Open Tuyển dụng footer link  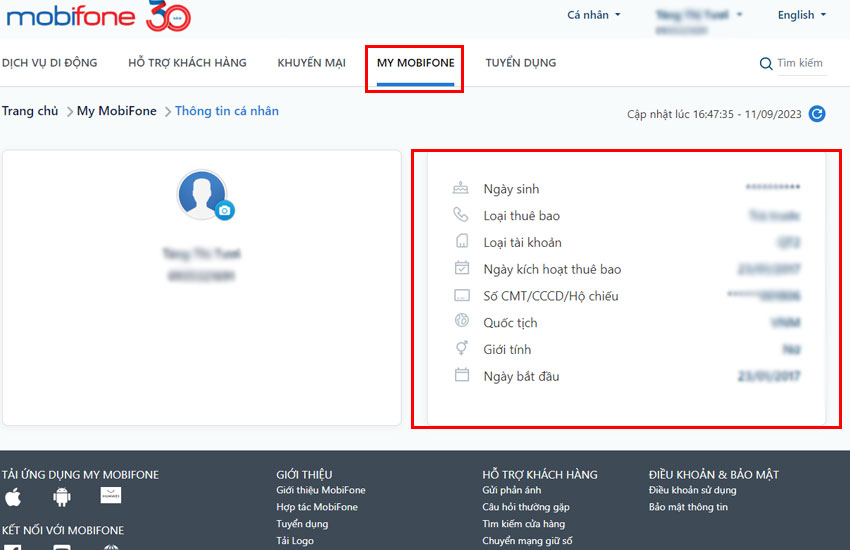click(x=302, y=524)
